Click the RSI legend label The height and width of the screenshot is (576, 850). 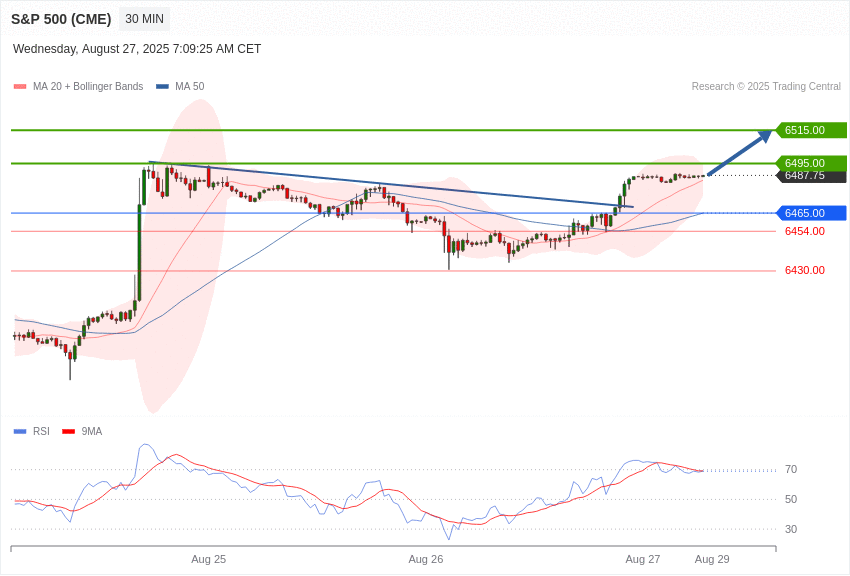click(x=41, y=431)
